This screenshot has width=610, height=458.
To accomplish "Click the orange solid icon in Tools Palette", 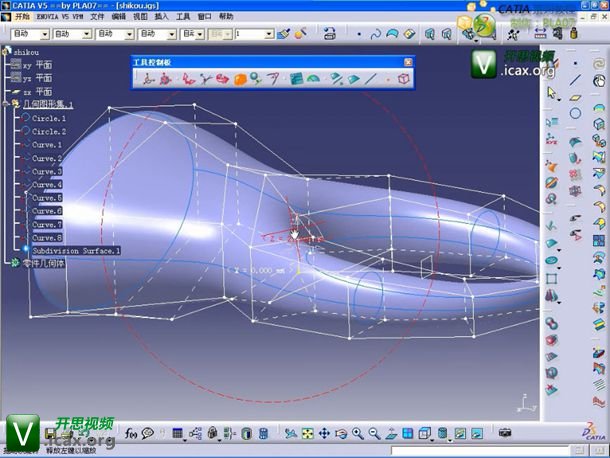I will tap(240, 78).
